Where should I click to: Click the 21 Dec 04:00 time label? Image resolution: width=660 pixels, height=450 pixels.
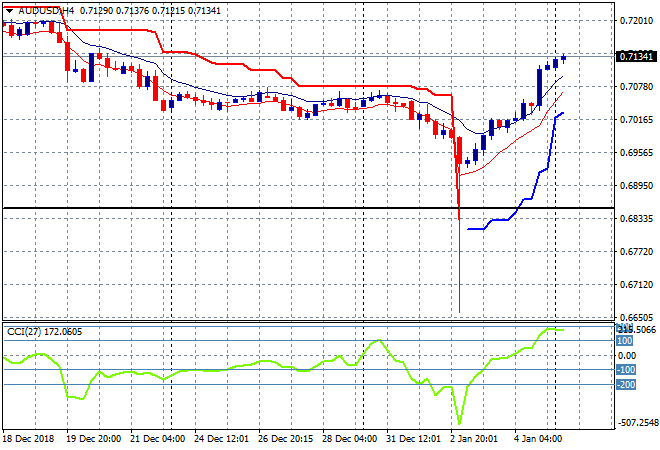pos(157,439)
